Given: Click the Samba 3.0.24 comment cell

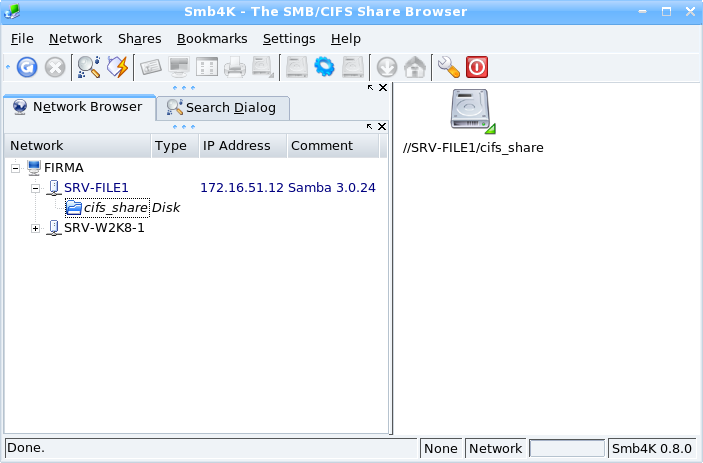Looking at the screenshot, I should 332,188.
